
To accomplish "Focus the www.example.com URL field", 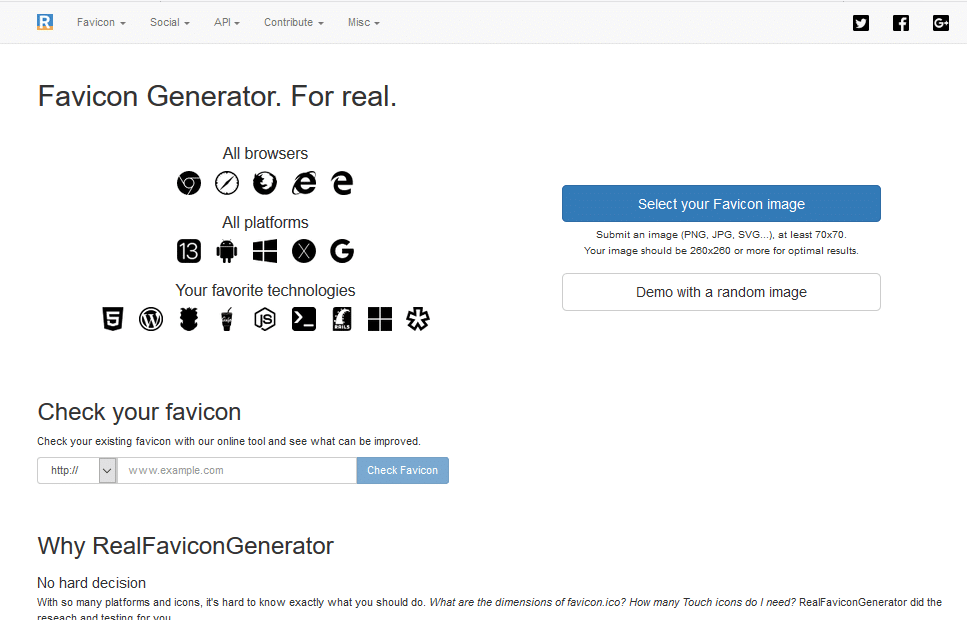I will pyautogui.click(x=237, y=471).
